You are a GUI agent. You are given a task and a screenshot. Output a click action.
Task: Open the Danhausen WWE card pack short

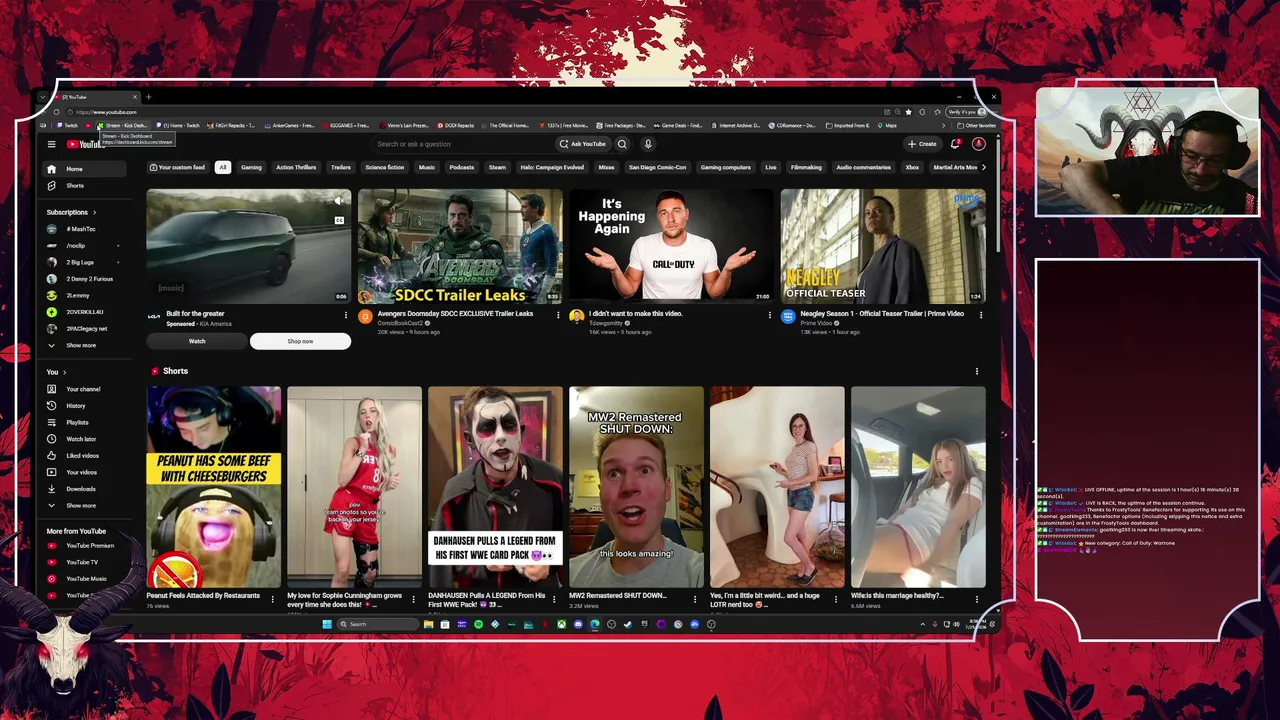495,487
